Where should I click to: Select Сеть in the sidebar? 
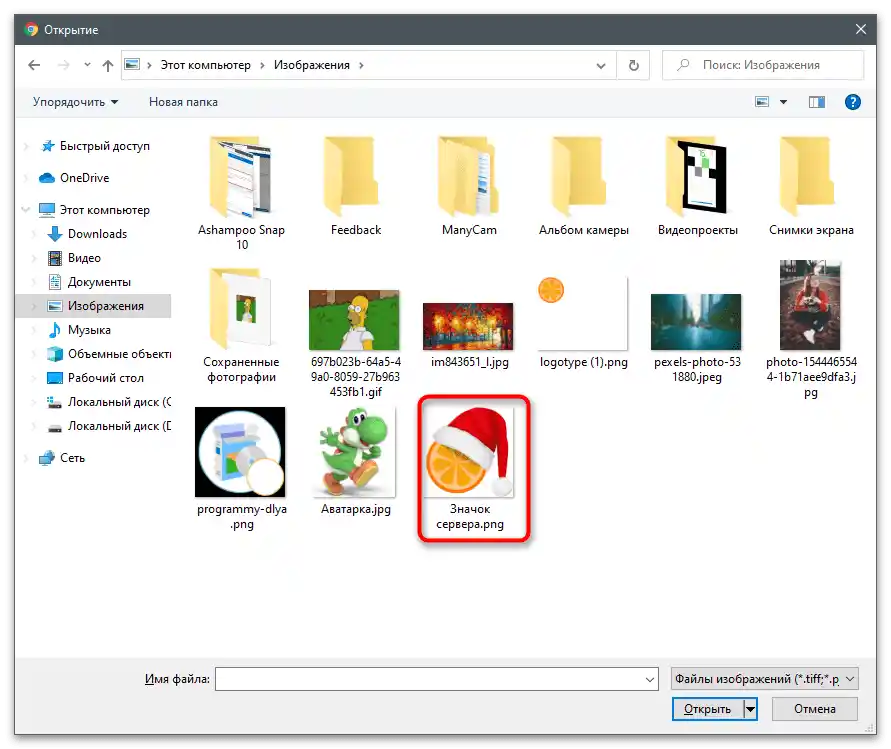pyautogui.click(x=72, y=458)
